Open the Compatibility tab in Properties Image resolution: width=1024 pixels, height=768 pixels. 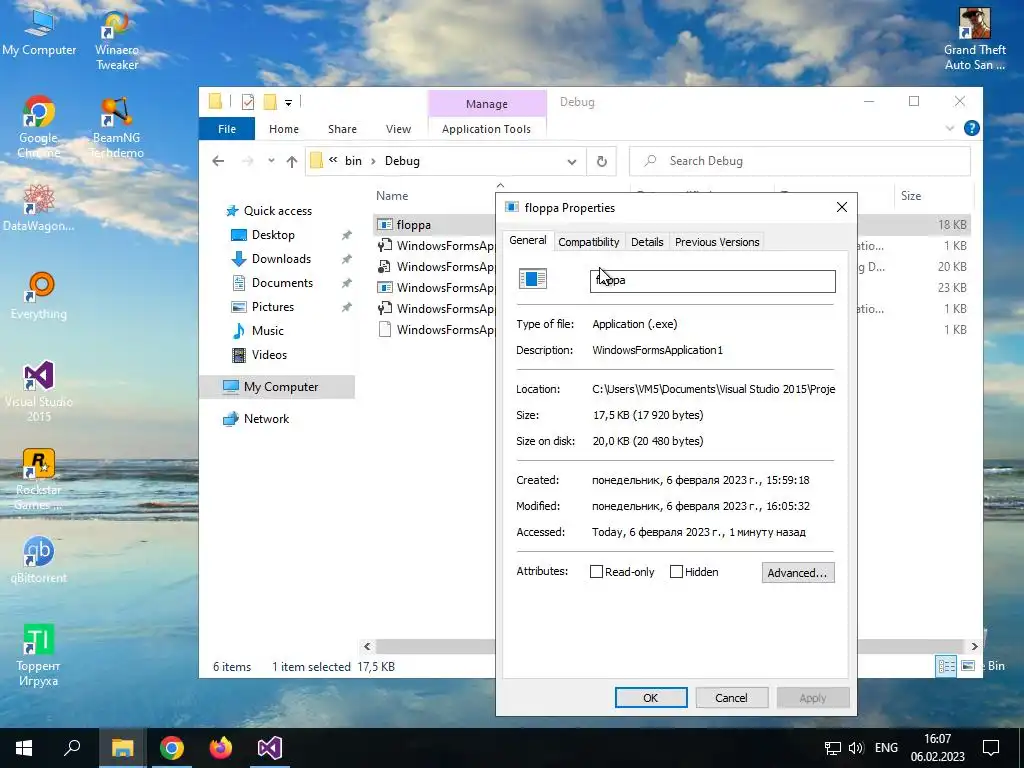[588, 242]
